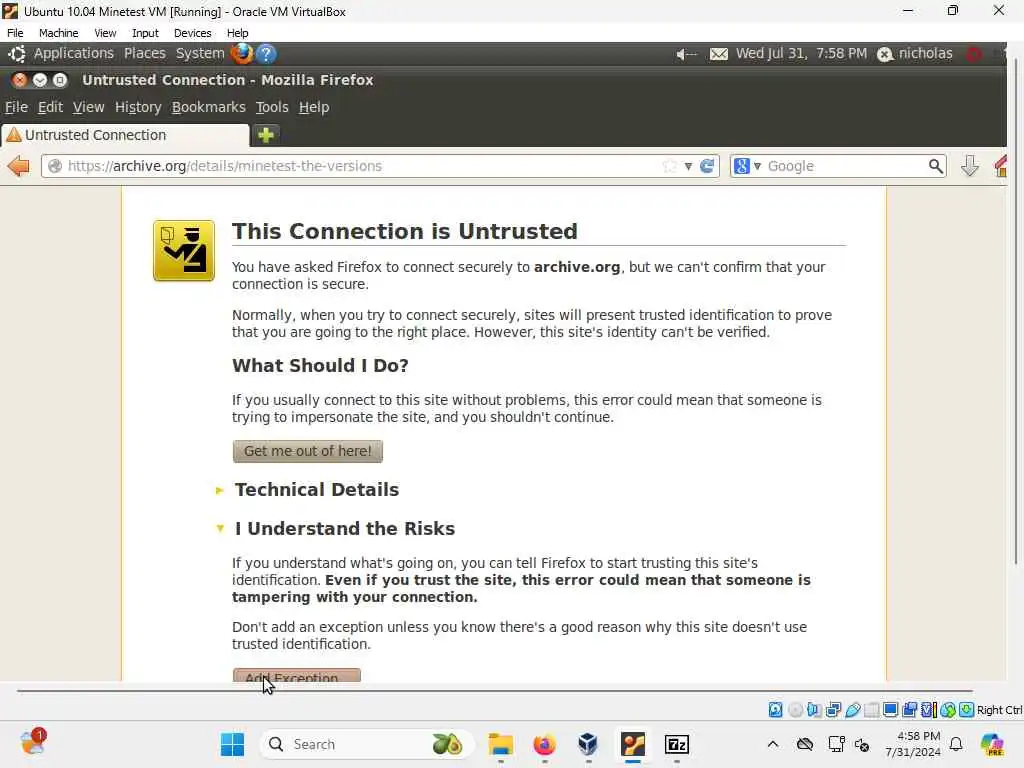
Task: Open the Ubuntu Places menu
Action: [144, 54]
